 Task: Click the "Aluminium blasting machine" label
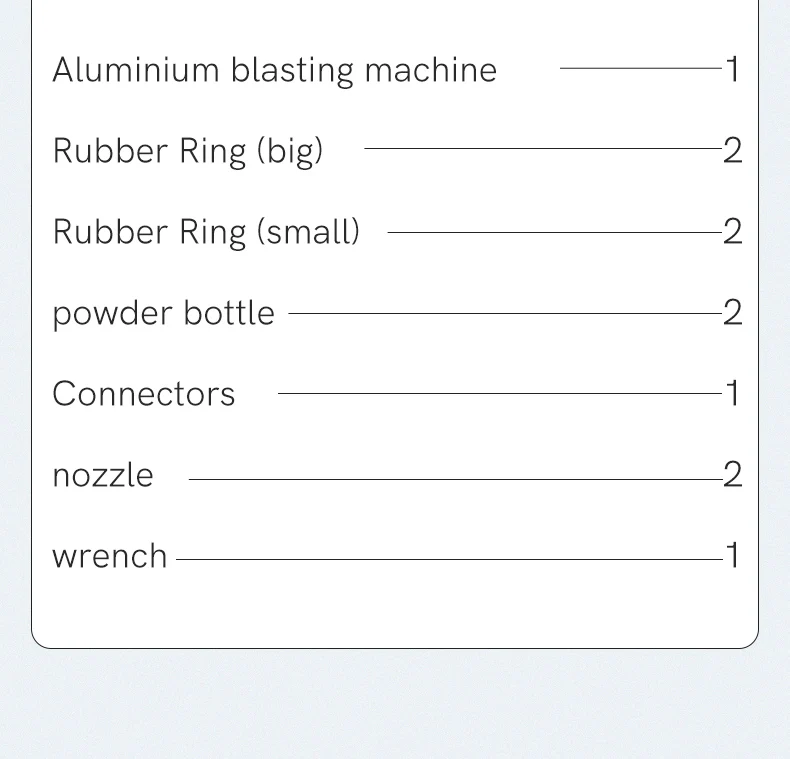[x=274, y=70]
